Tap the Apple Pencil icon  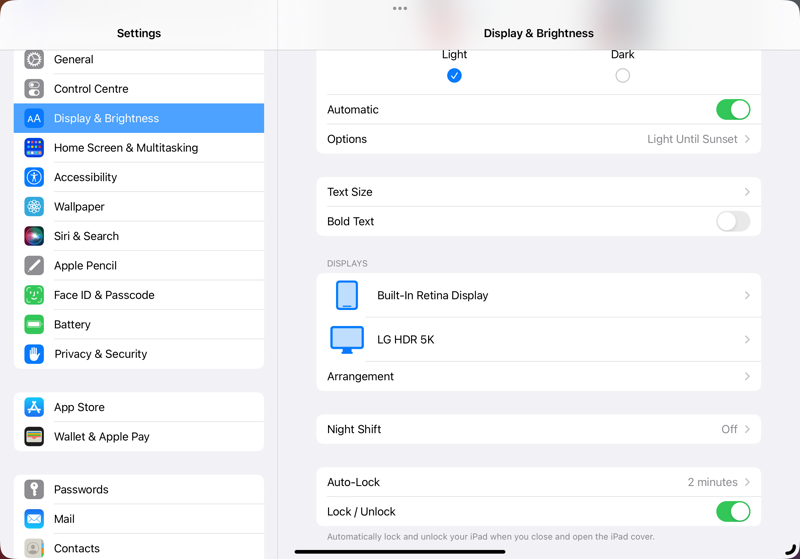click(34, 266)
